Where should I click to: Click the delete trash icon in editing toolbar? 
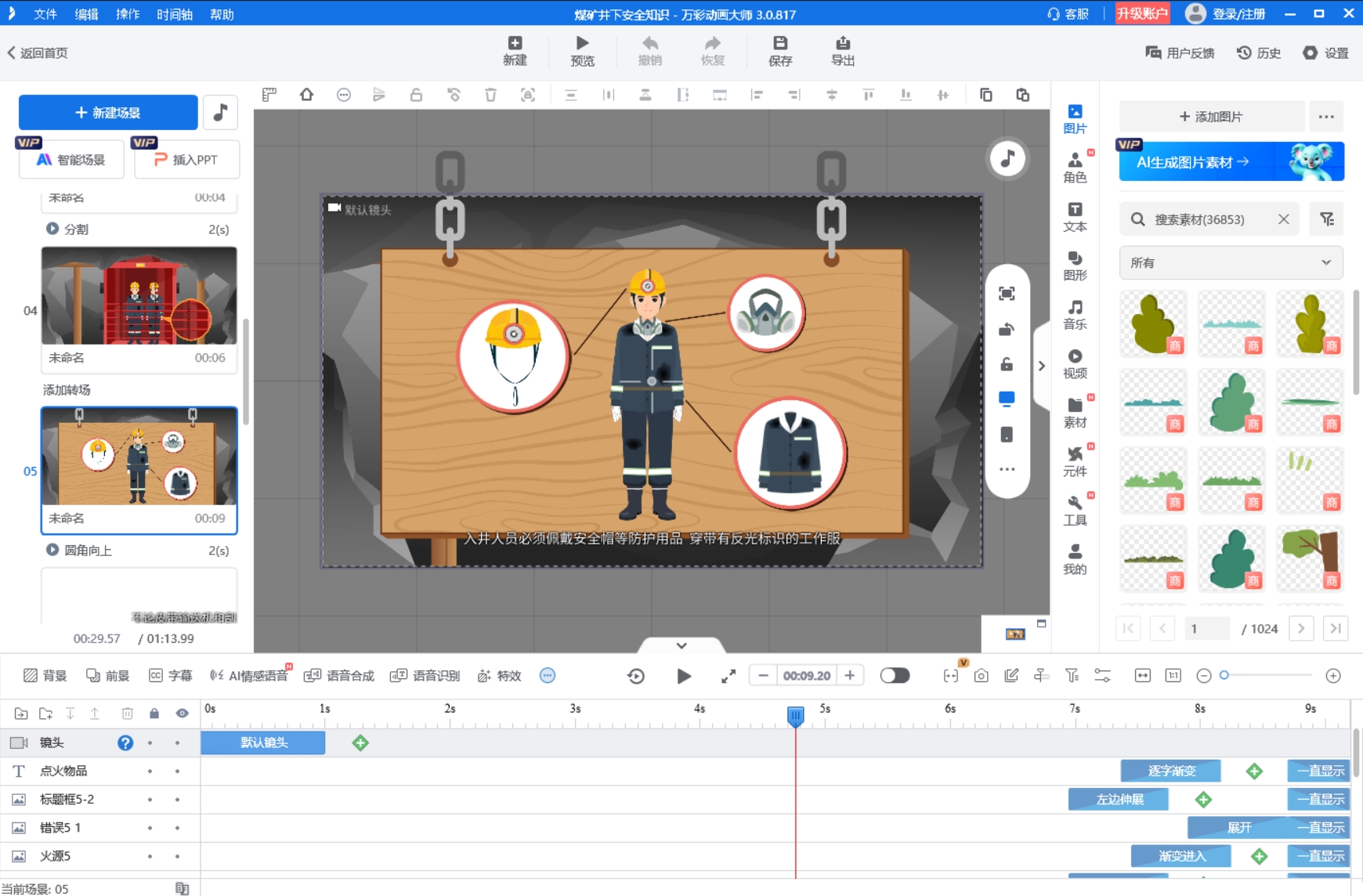click(x=490, y=95)
